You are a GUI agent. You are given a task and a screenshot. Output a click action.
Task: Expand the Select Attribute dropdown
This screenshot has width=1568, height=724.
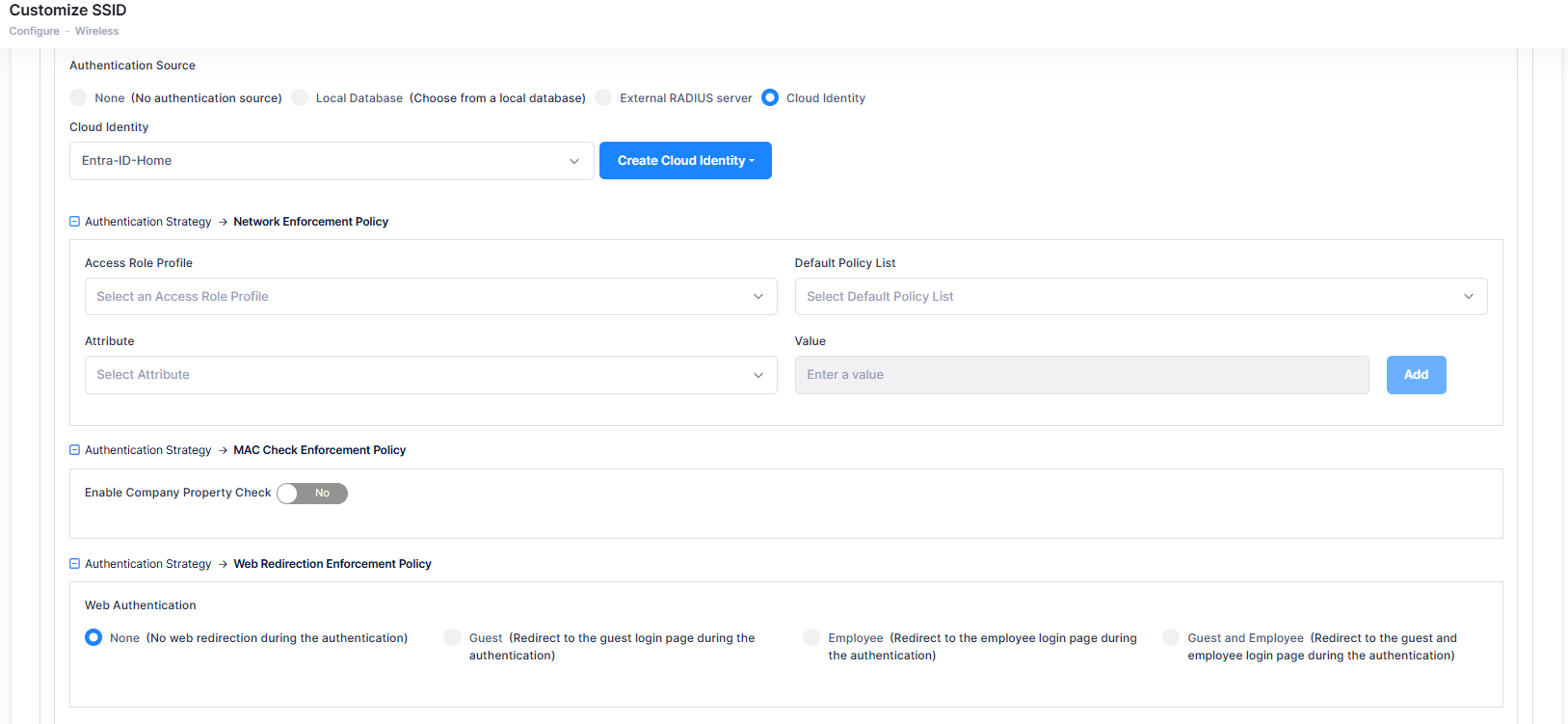[x=430, y=375]
